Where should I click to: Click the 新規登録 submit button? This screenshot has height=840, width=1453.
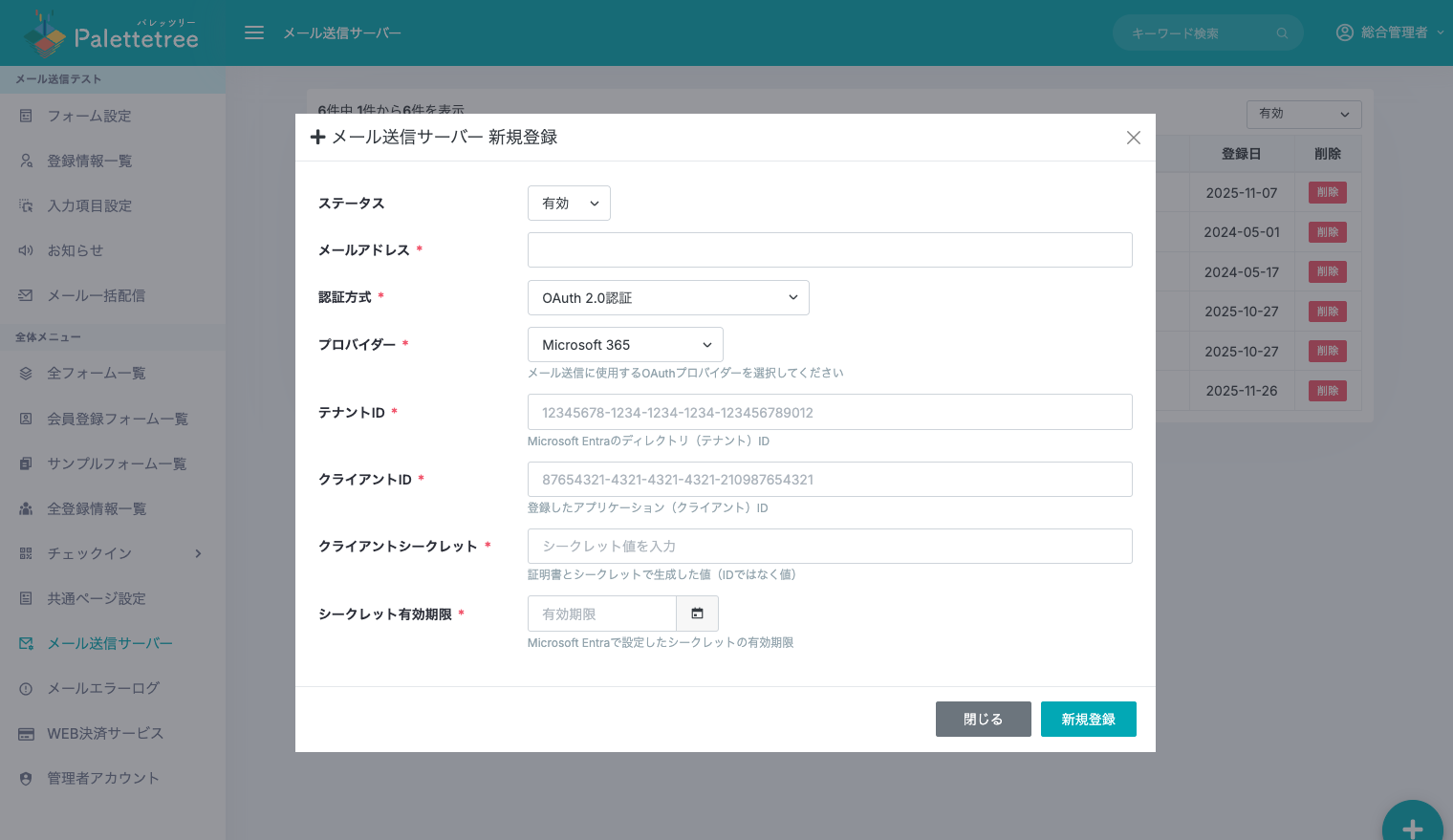pyautogui.click(x=1088, y=719)
